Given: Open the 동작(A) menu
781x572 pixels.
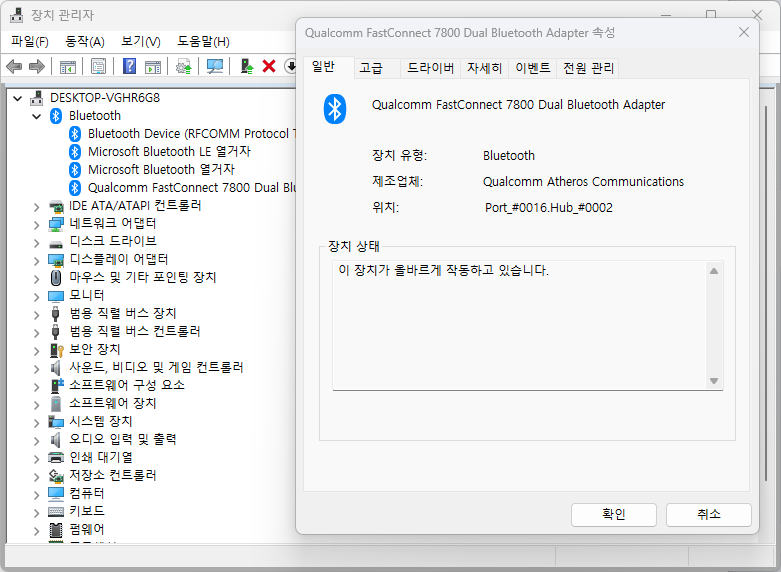Looking at the screenshot, I should coord(85,41).
